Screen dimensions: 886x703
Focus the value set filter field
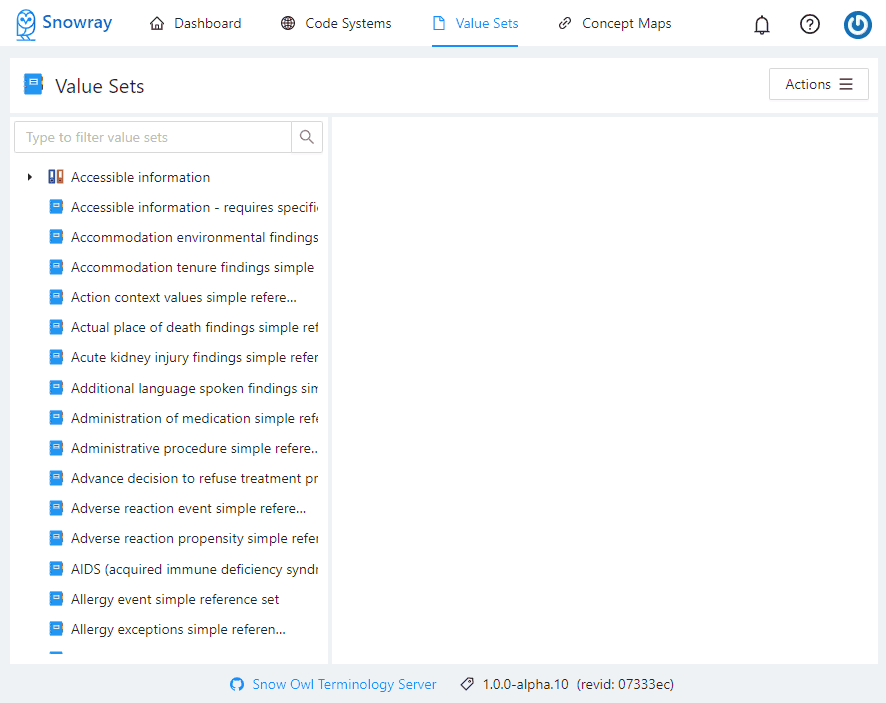pyautogui.click(x=153, y=137)
